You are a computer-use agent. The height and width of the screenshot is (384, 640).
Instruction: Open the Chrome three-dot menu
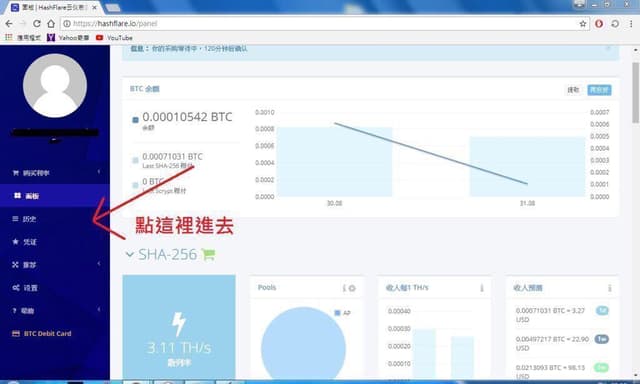[x=631, y=24]
